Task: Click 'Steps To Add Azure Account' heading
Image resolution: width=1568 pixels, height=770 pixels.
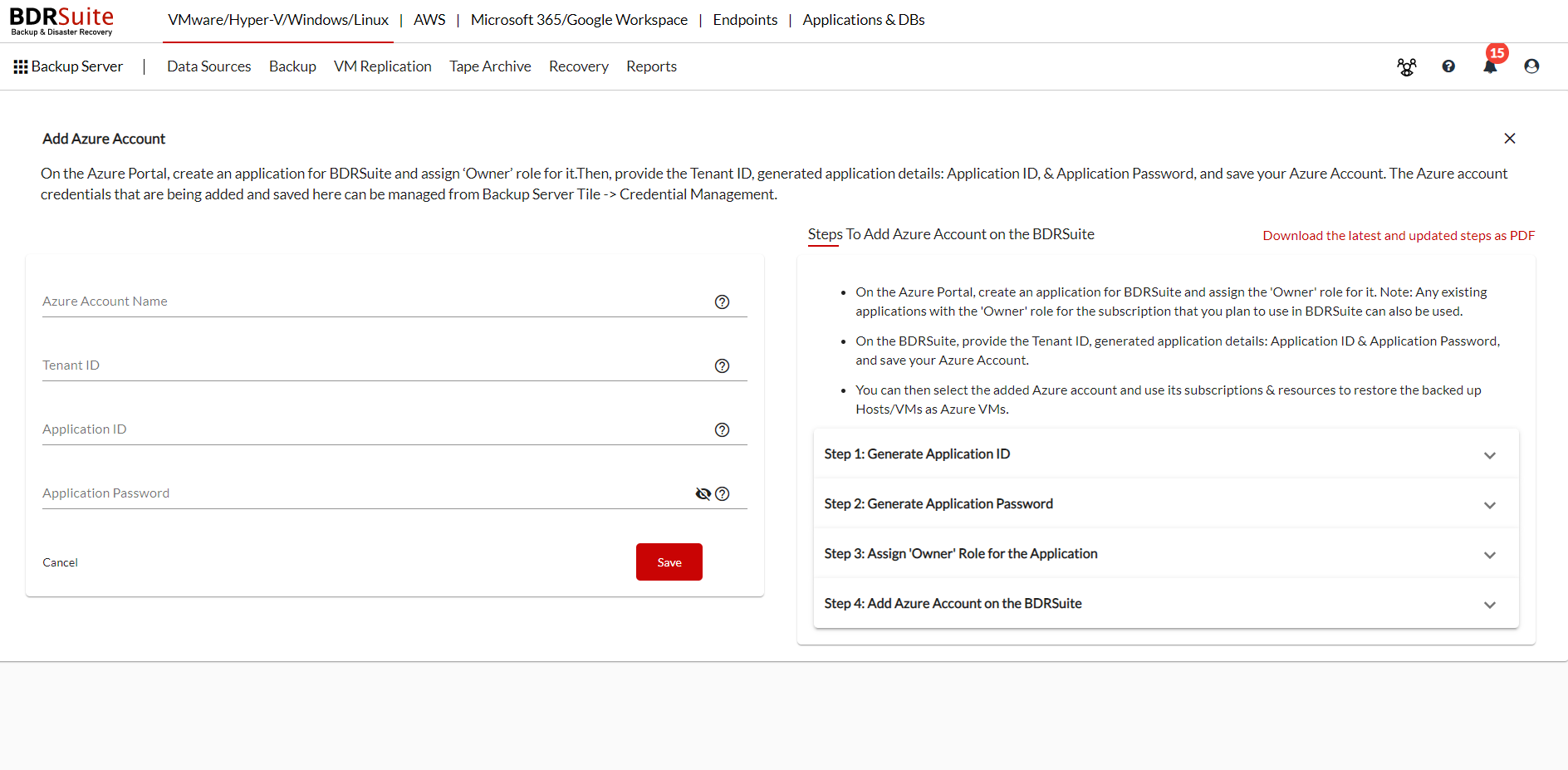Action: point(951,234)
